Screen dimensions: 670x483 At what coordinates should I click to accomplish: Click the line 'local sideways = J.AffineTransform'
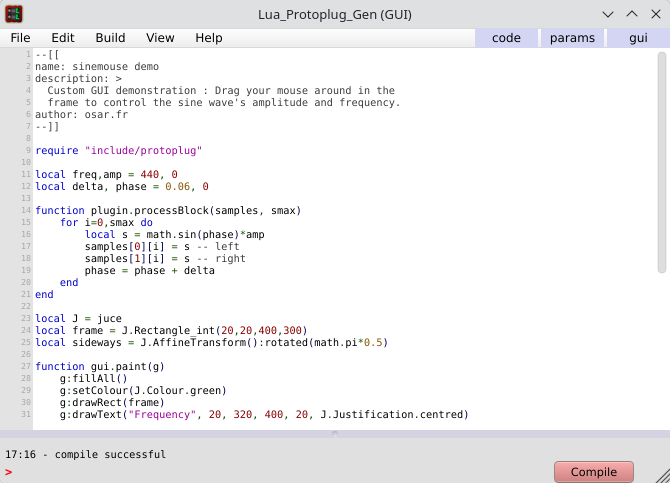[x=212, y=342]
